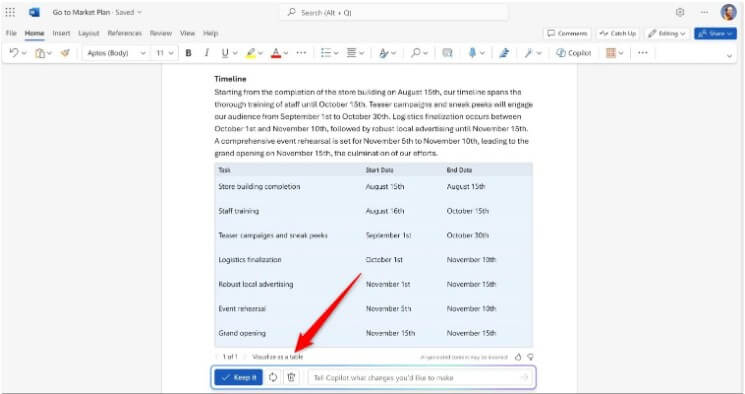Click the Paste clipboard icon
Screen dimensions: 745x394
click(x=40, y=53)
